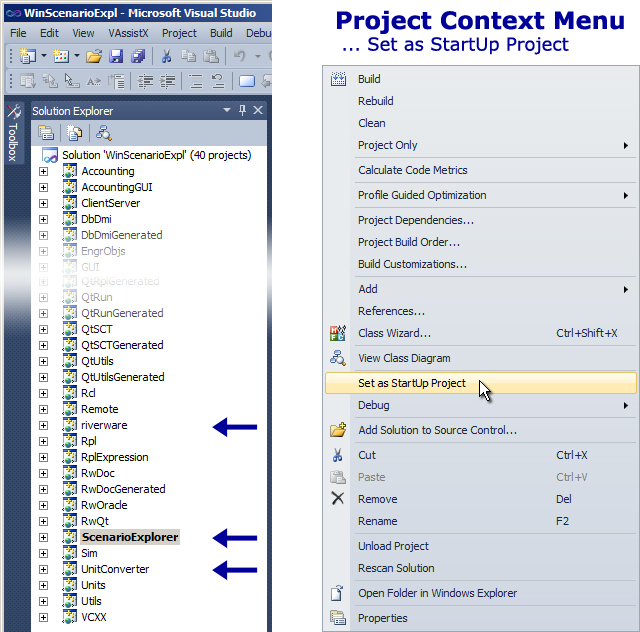This screenshot has width=640, height=632.
Task: Open the Project menu
Action: click(x=179, y=33)
